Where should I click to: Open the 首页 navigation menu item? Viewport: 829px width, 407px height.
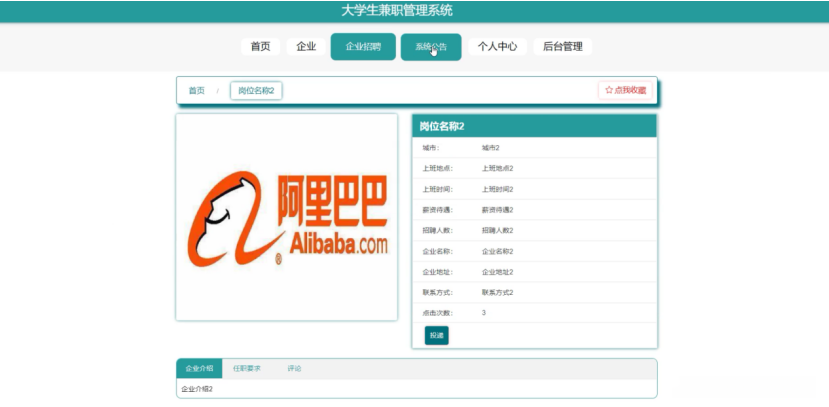click(260, 47)
